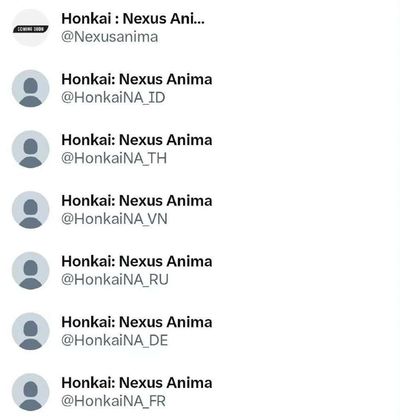
Task: Click the default avatar next to @HonkaiNA_ID
Action: [30, 88]
